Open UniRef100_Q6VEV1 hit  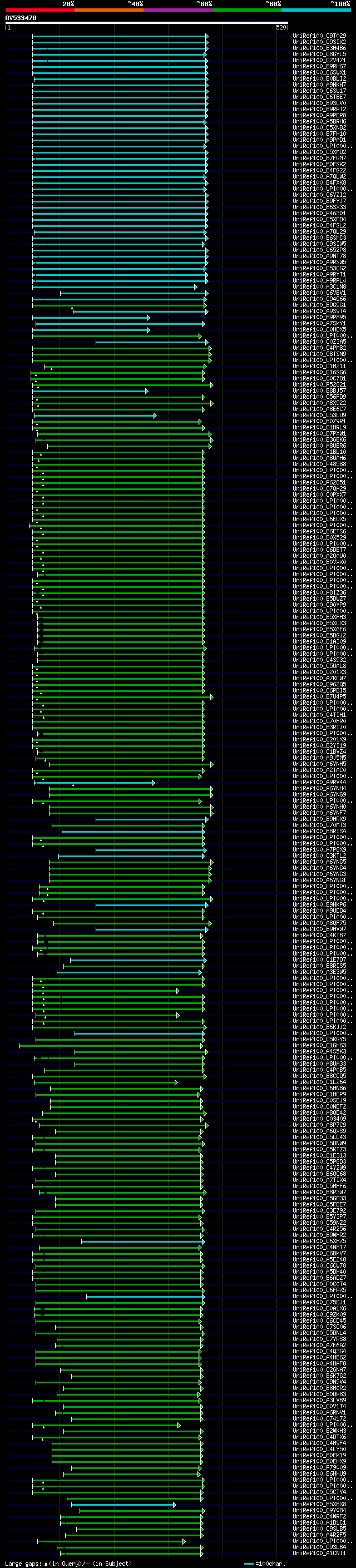[319, 293]
